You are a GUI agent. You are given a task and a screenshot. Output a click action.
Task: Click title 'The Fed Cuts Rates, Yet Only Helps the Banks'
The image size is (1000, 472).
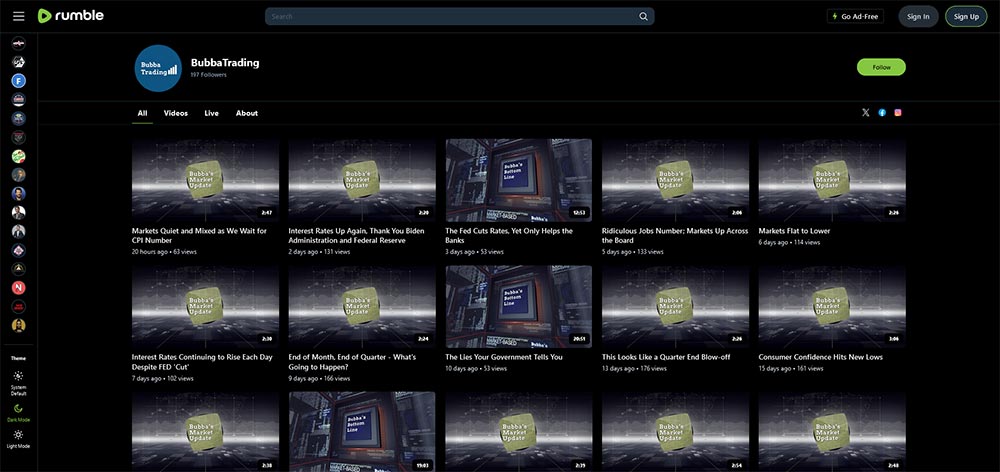(x=509, y=236)
